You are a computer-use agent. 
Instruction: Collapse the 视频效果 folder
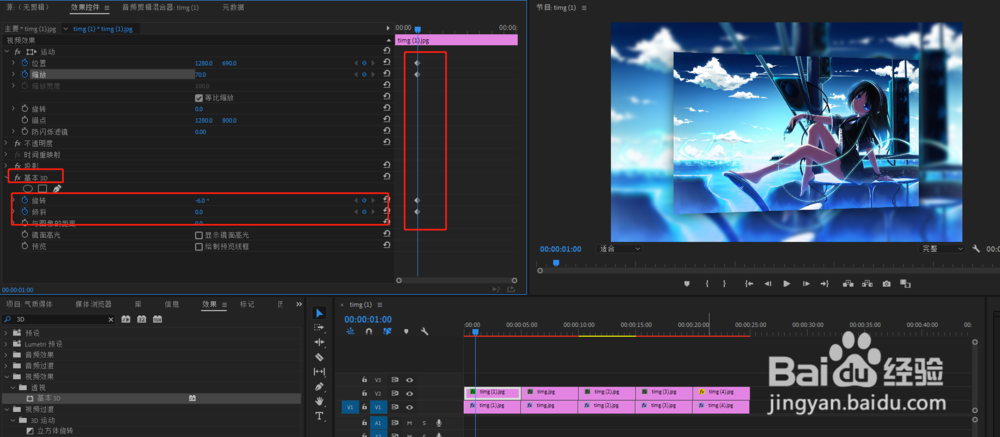7,376
